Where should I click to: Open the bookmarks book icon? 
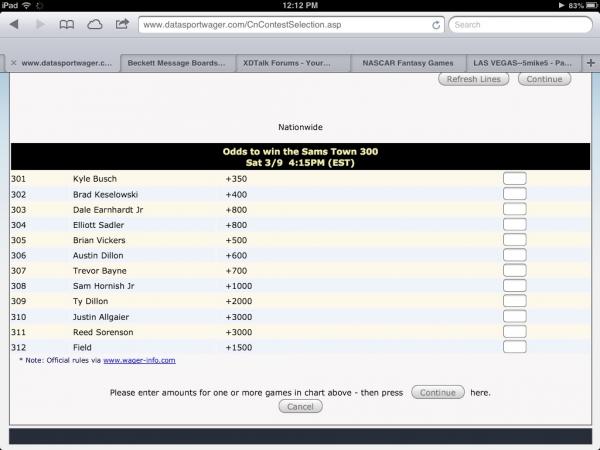tap(67, 24)
